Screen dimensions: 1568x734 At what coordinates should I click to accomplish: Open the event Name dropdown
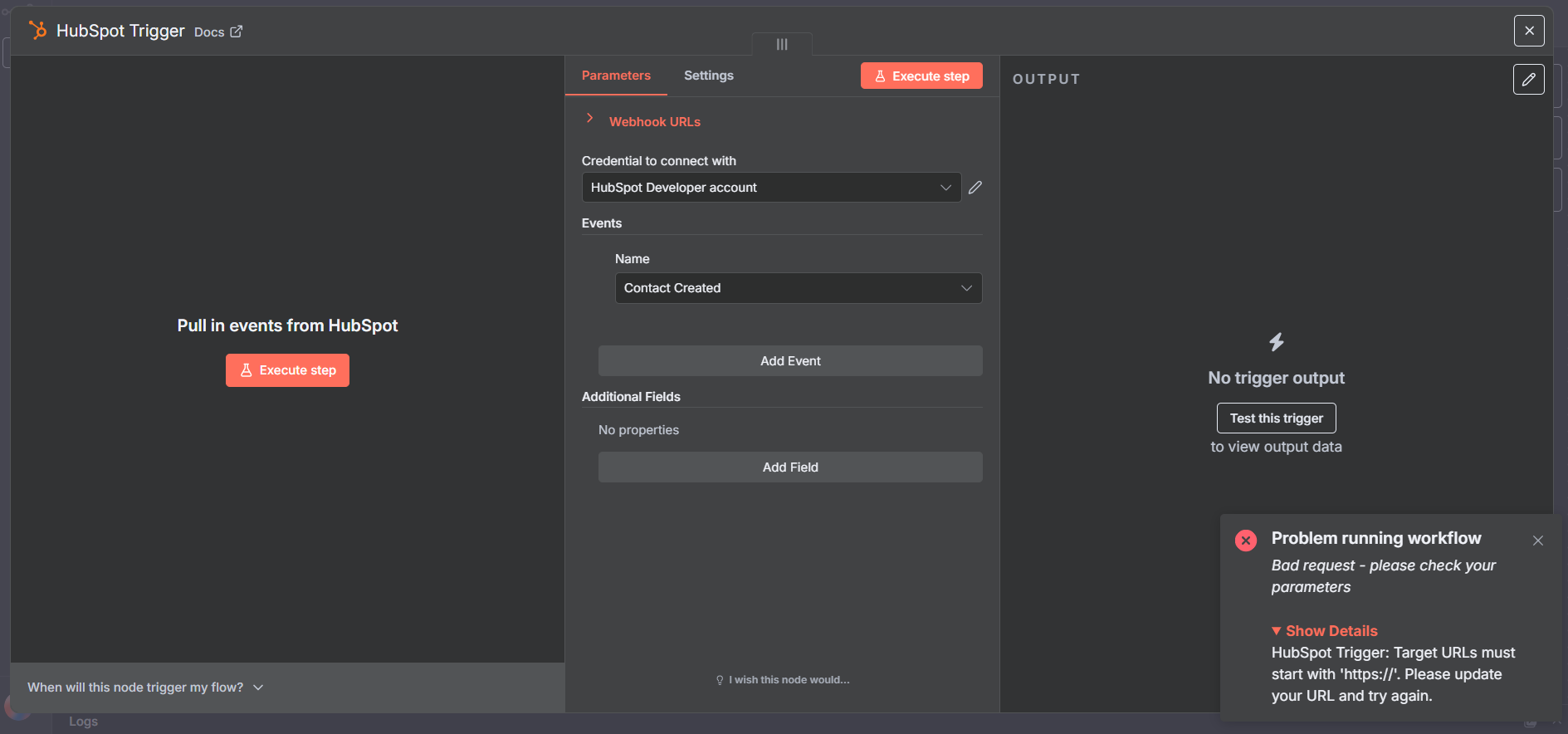(x=798, y=288)
